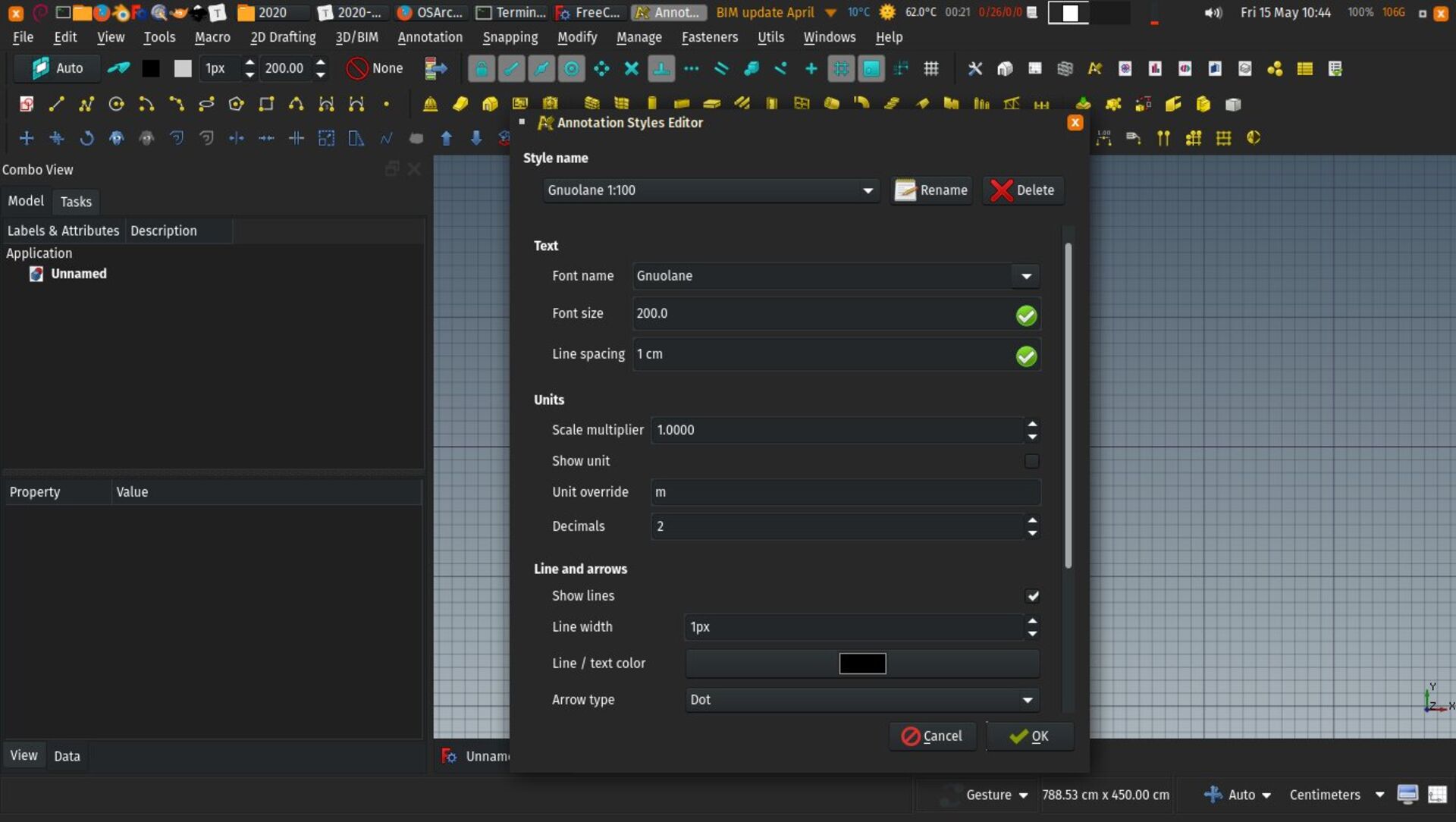Click the Rename button
The image size is (1456, 822).
[931, 190]
